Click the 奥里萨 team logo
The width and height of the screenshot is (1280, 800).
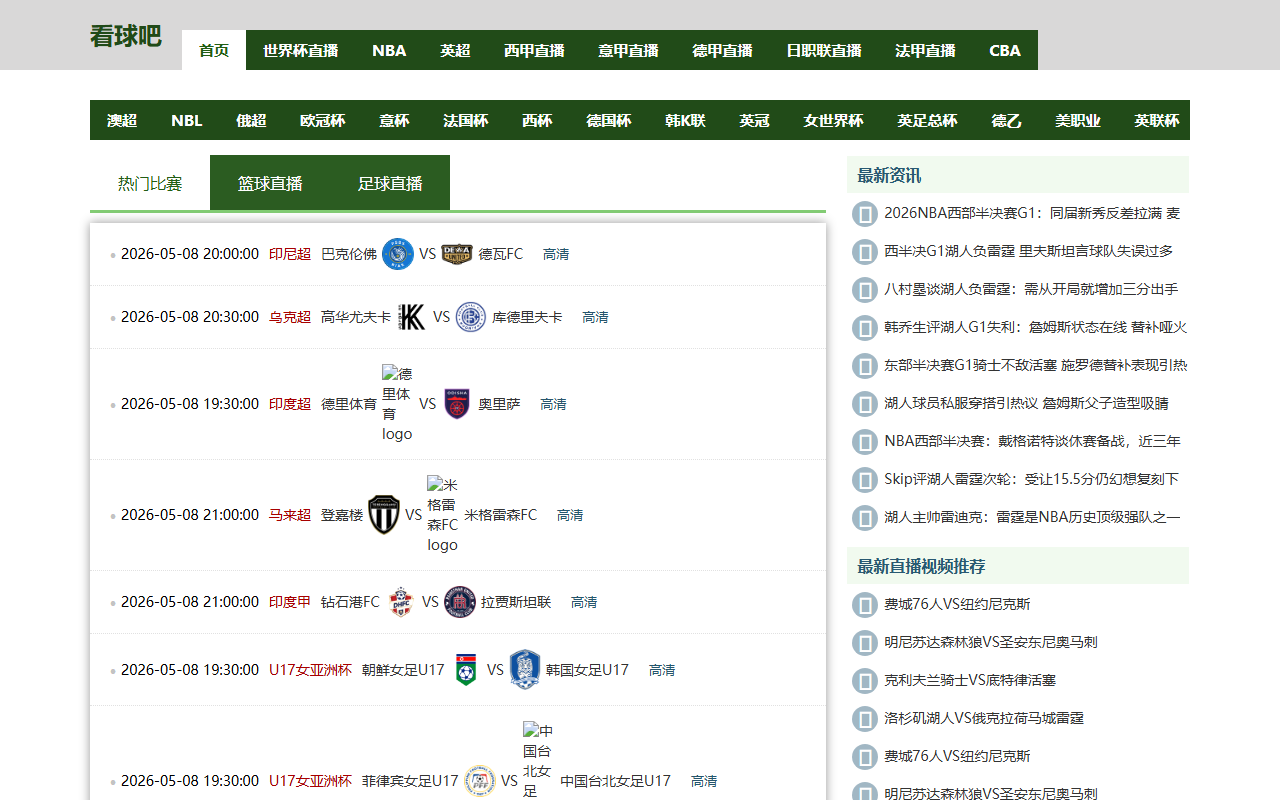point(457,404)
